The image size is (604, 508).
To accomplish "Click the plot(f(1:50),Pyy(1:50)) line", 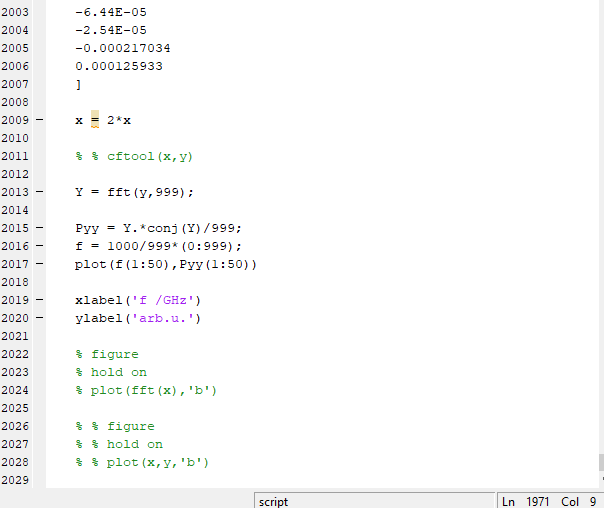I will pyautogui.click(x=166, y=264).
